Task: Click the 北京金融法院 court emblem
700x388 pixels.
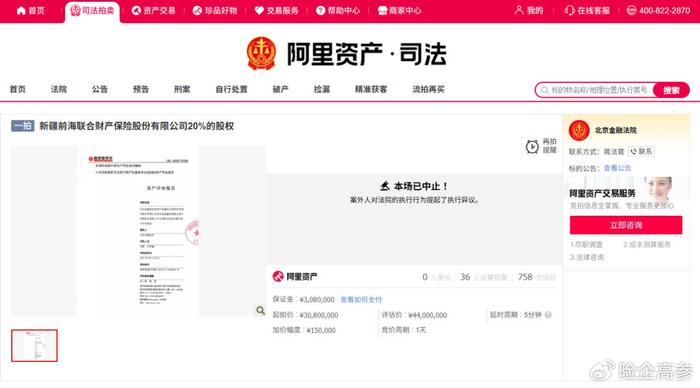Action: click(x=579, y=130)
